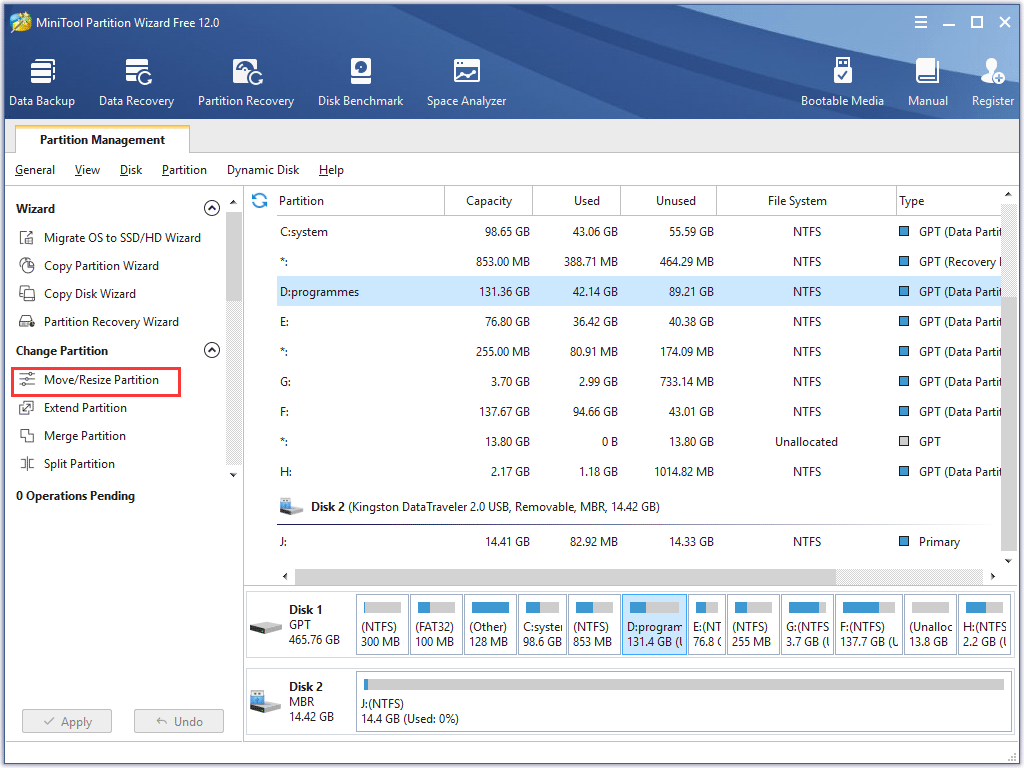The image size is (1024, 768).
Task: Open the Help menu
Action: point(331,170)
